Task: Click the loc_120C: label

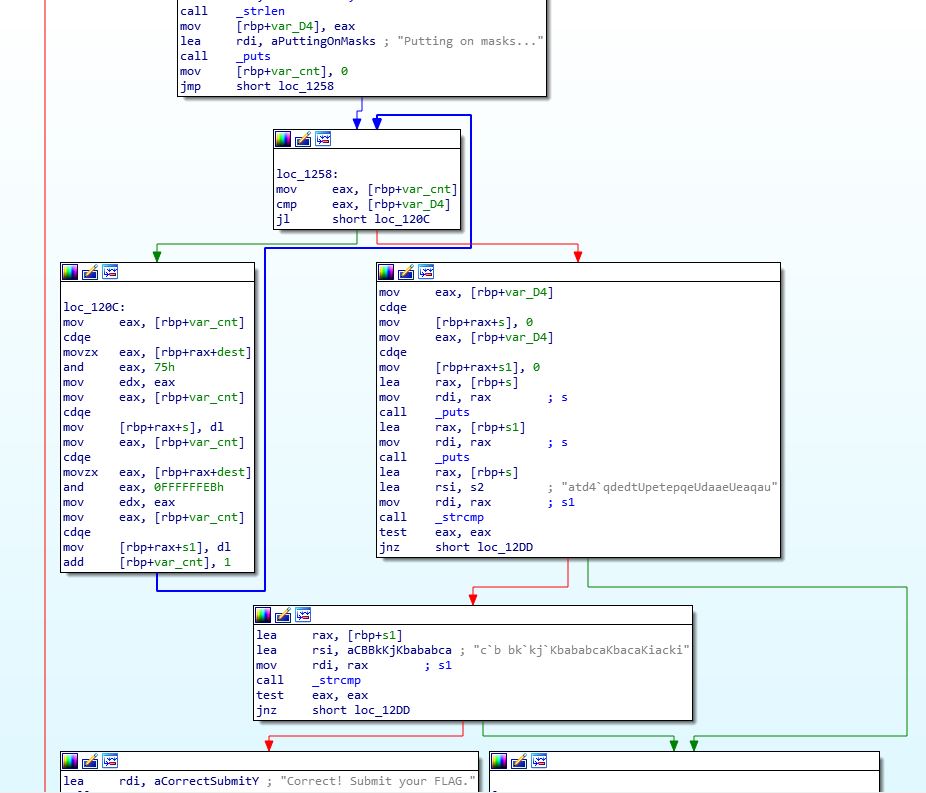Action: [94, 307]
